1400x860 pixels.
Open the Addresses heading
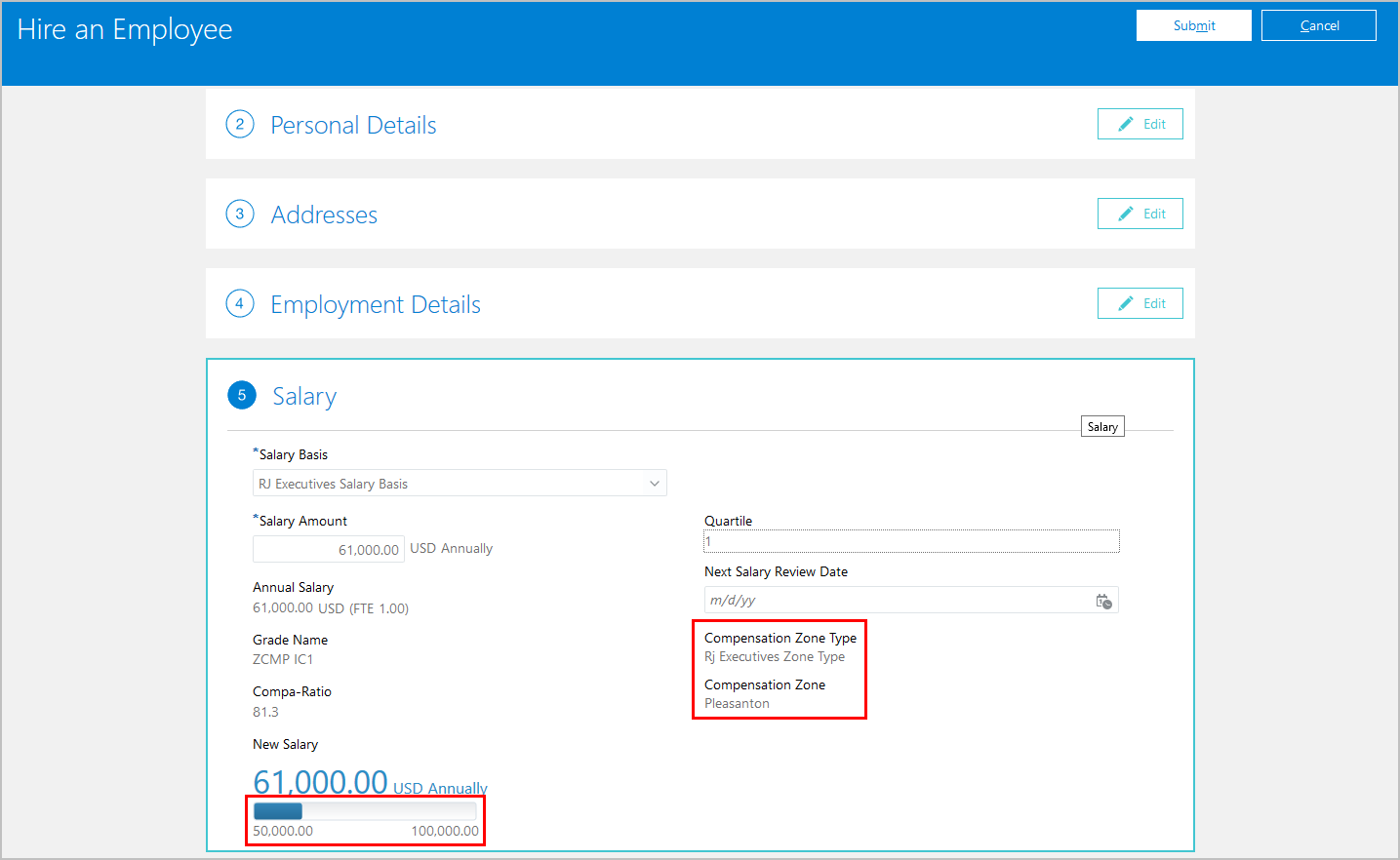(x=324, y=215)
